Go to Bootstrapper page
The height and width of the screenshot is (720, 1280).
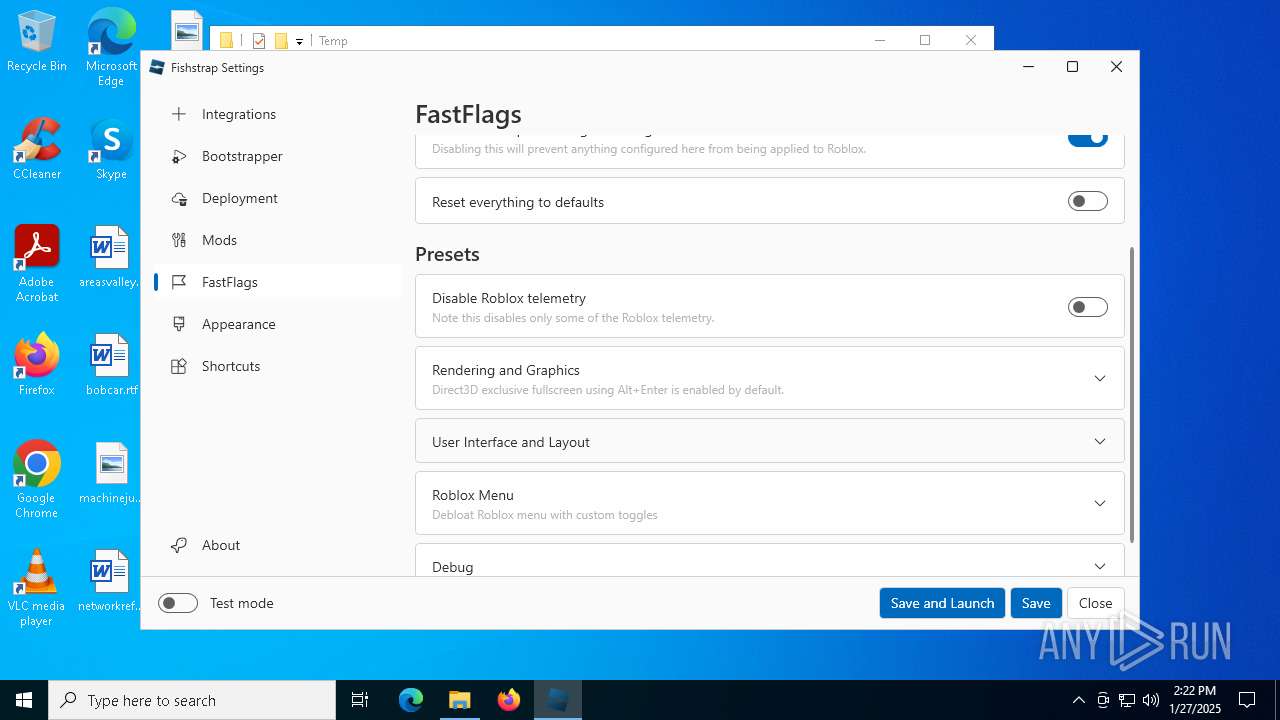[x=277, y=156]
